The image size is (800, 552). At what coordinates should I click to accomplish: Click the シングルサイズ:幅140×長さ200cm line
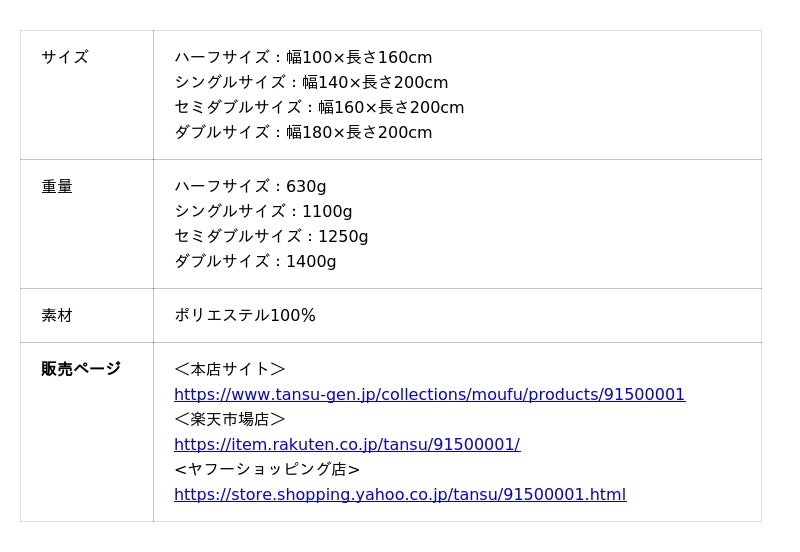311,83
